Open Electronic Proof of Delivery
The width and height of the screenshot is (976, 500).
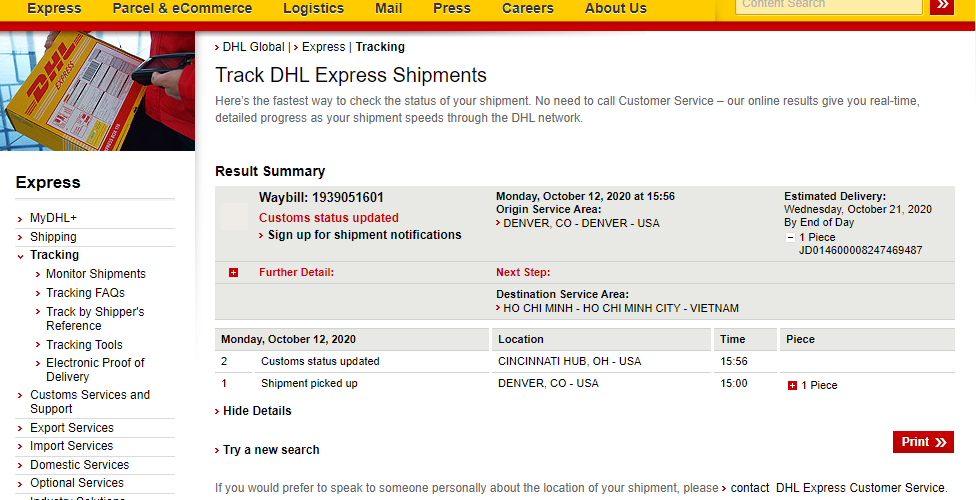95,370
